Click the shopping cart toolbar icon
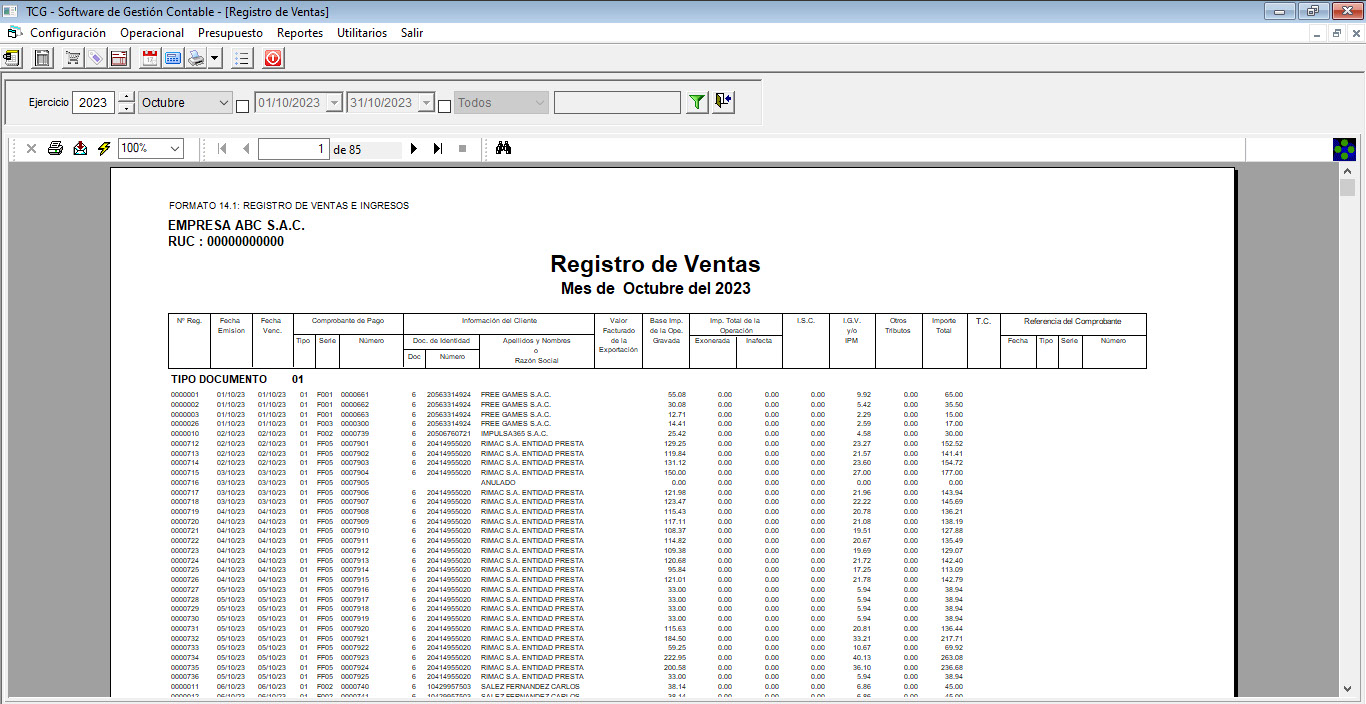Viewport: 1366px width, 704px height. tap(73, 58)
